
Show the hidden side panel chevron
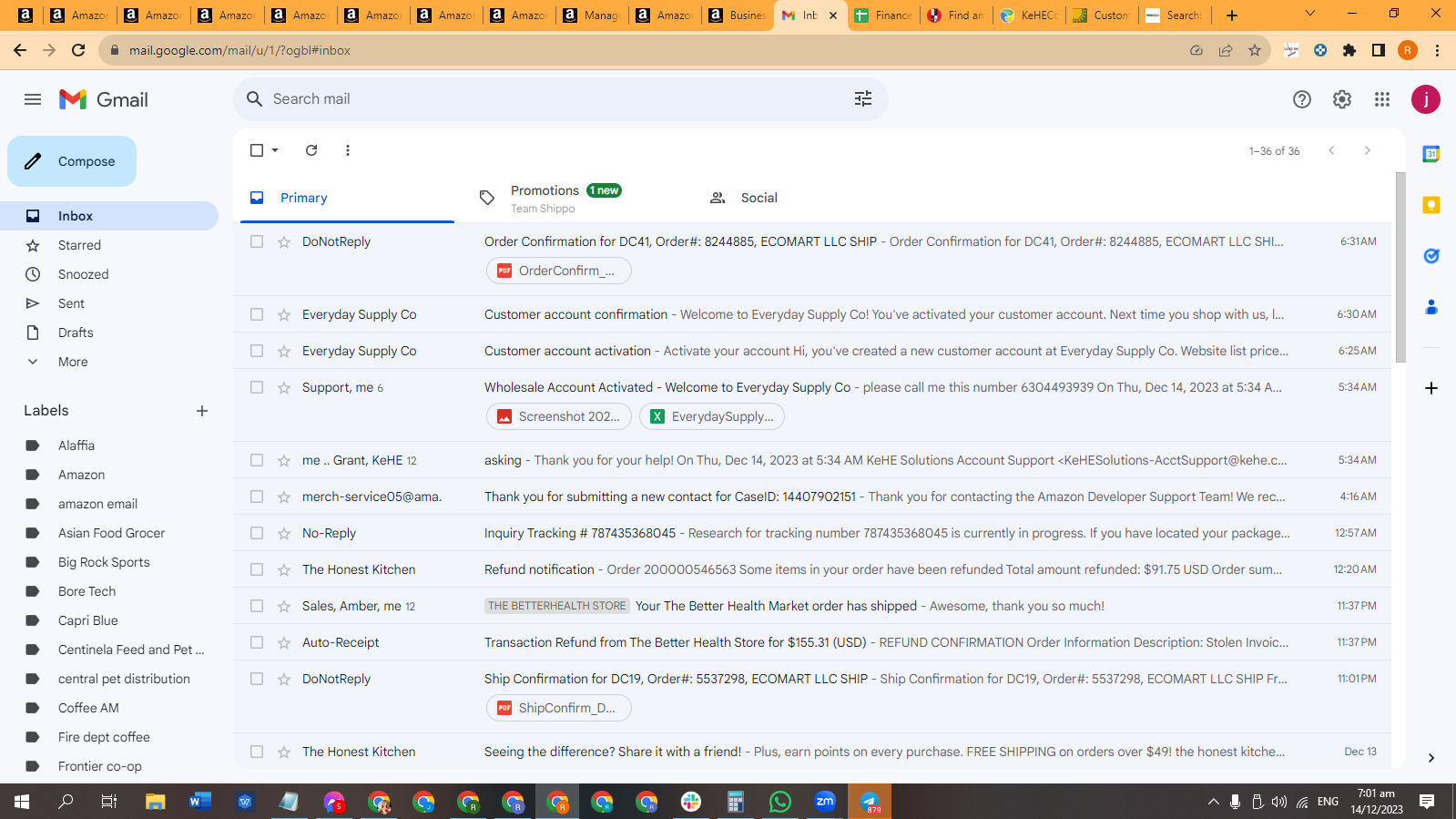(x=1431, y=758)
